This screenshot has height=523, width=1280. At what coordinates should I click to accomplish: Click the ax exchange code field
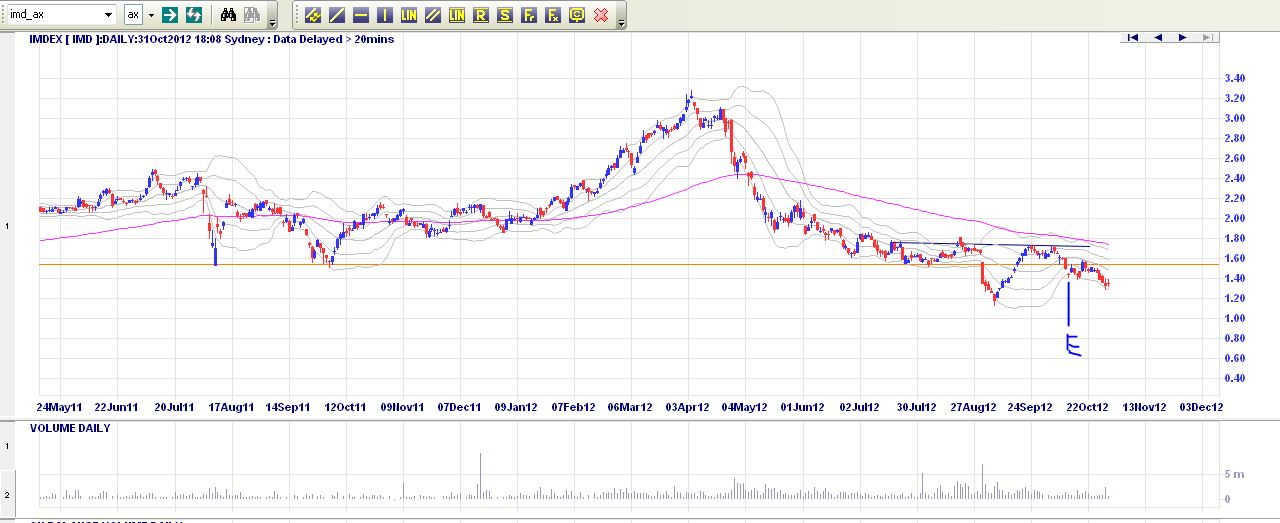pos(134,15)
